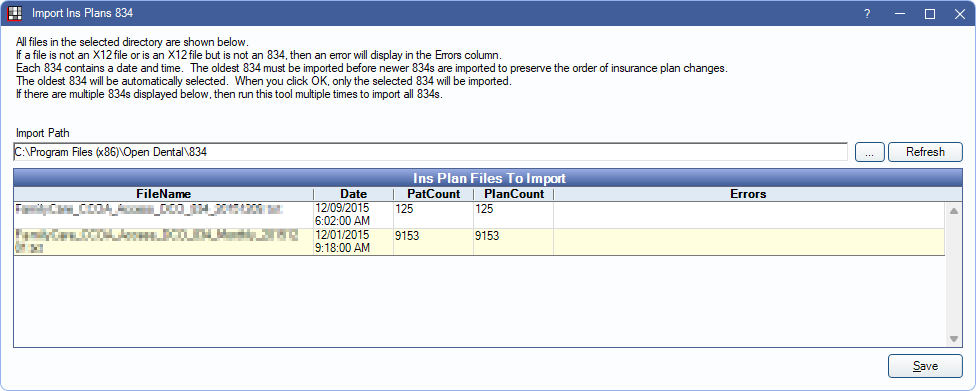976x391 pixels.
Task: Select the file row dated 12/09/2015
Action: [479, 214]
